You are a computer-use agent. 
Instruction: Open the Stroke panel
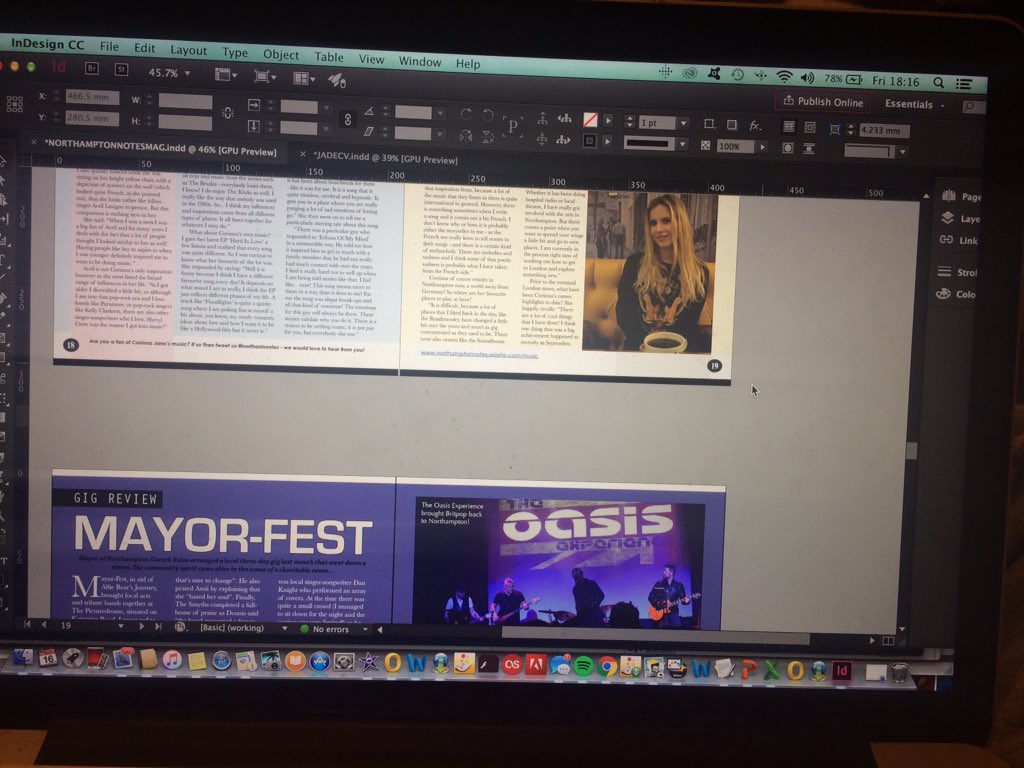(x=957, y=272)
